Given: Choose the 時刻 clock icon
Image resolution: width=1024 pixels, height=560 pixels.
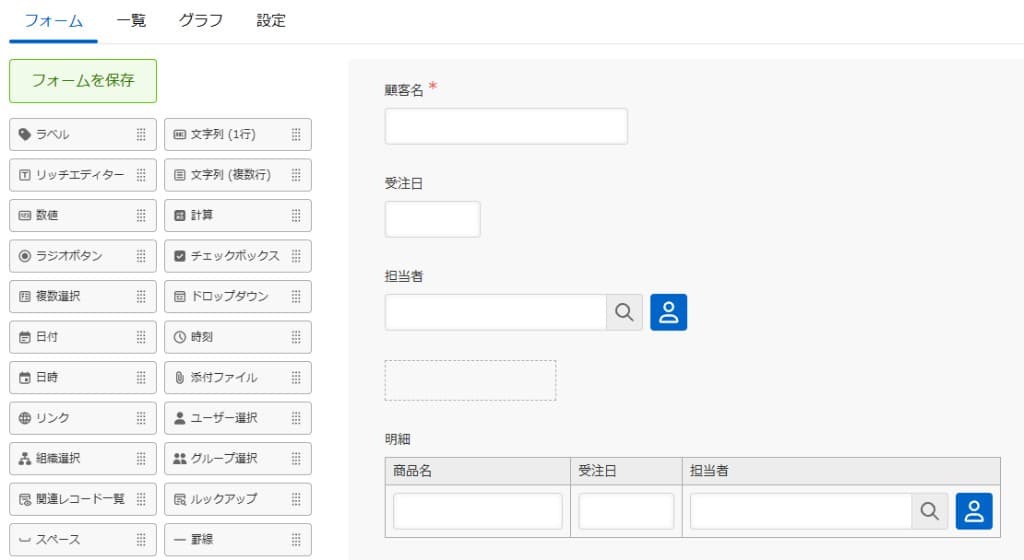Looking at the screenshot, I should coord(180,337).
